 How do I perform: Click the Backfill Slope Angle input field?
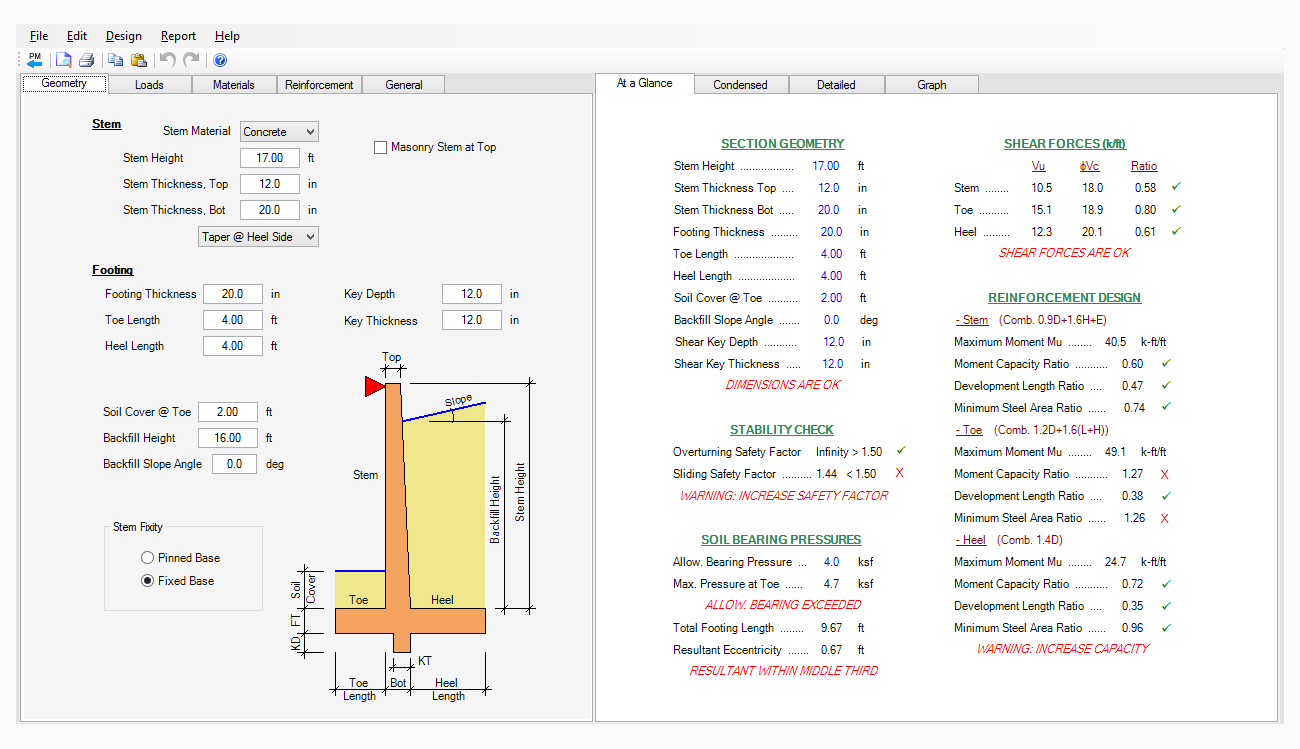click(x=234, y=463)
